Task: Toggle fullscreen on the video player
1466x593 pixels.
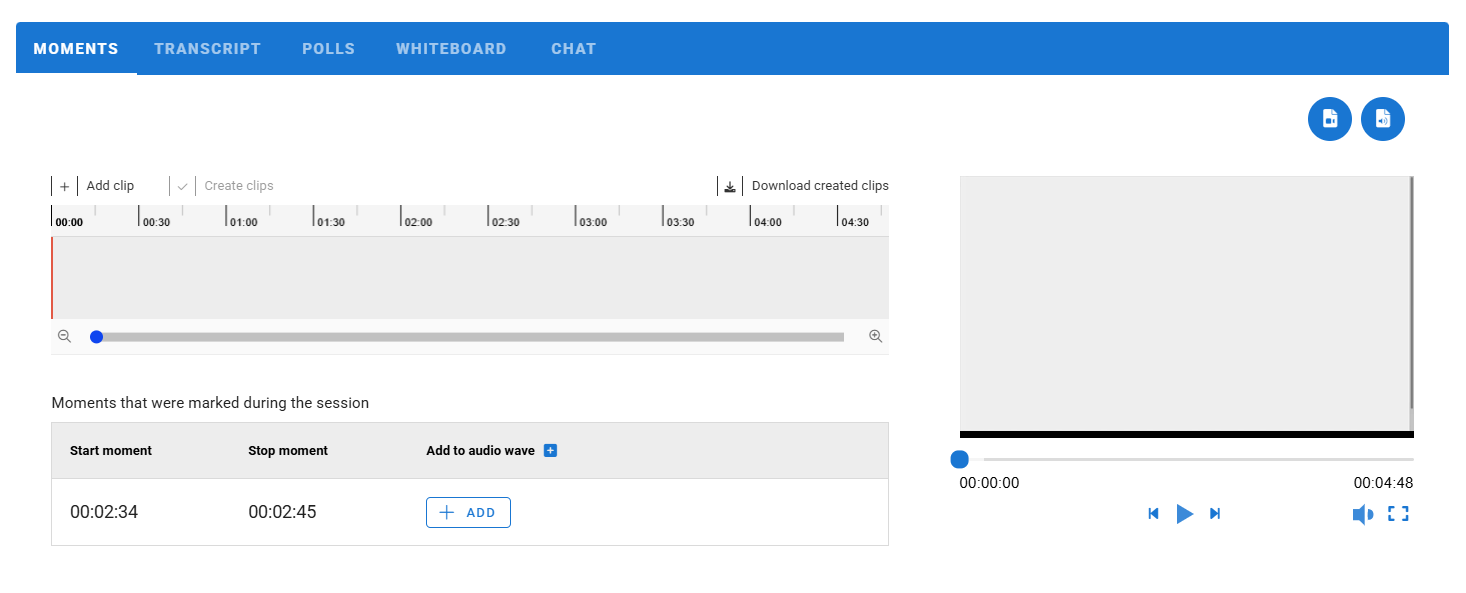Action: pyautogui.click(x=1398, y=514)
